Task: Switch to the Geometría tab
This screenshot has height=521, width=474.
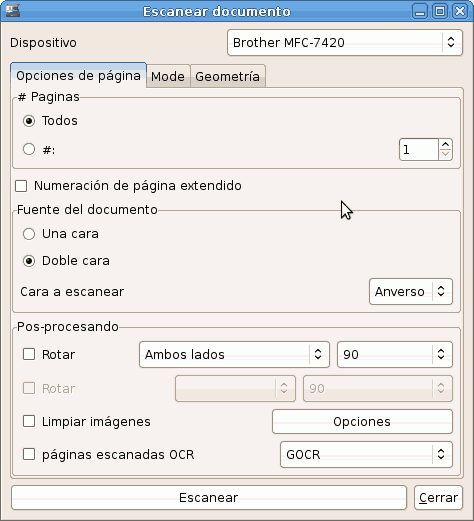Action: [228, 76]
